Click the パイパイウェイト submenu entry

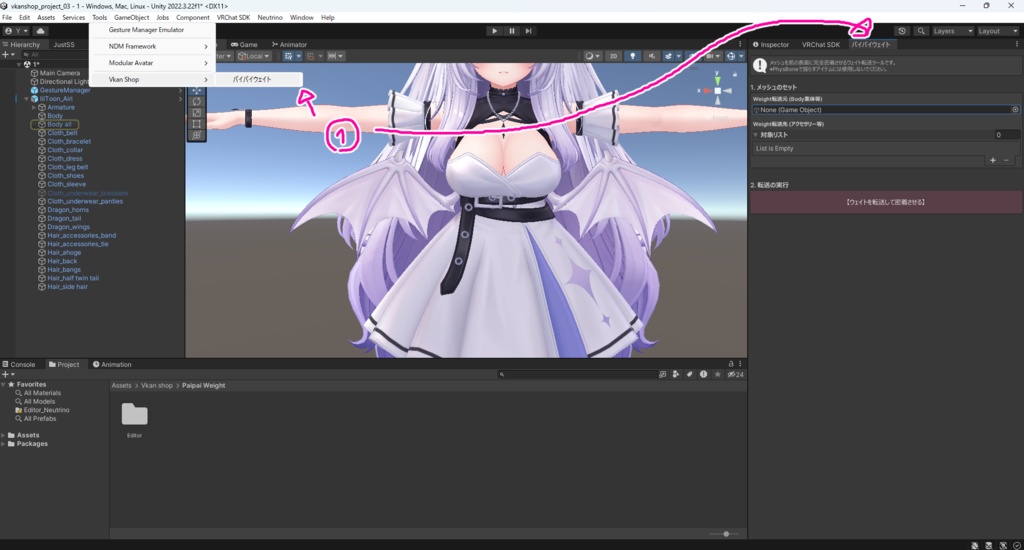pos(257,79)
